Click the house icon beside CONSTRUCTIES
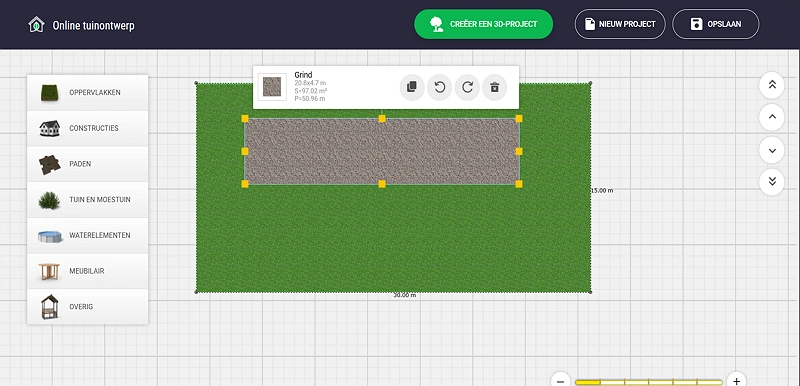Viewport: 800px width, 386px height. (x=49, y=128)
